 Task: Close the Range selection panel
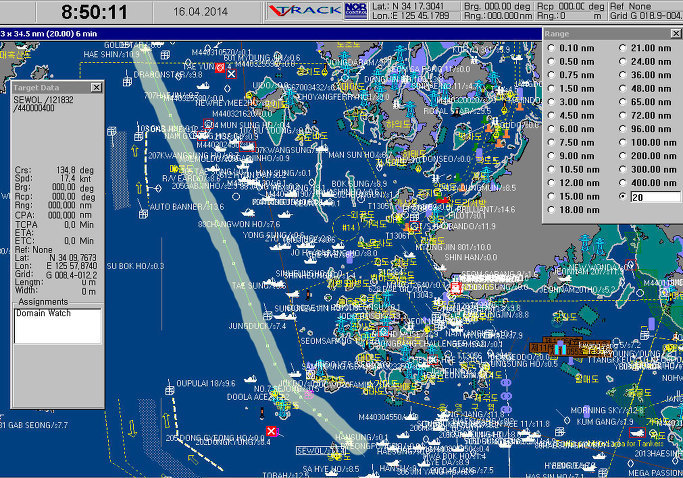click(676, 34)
